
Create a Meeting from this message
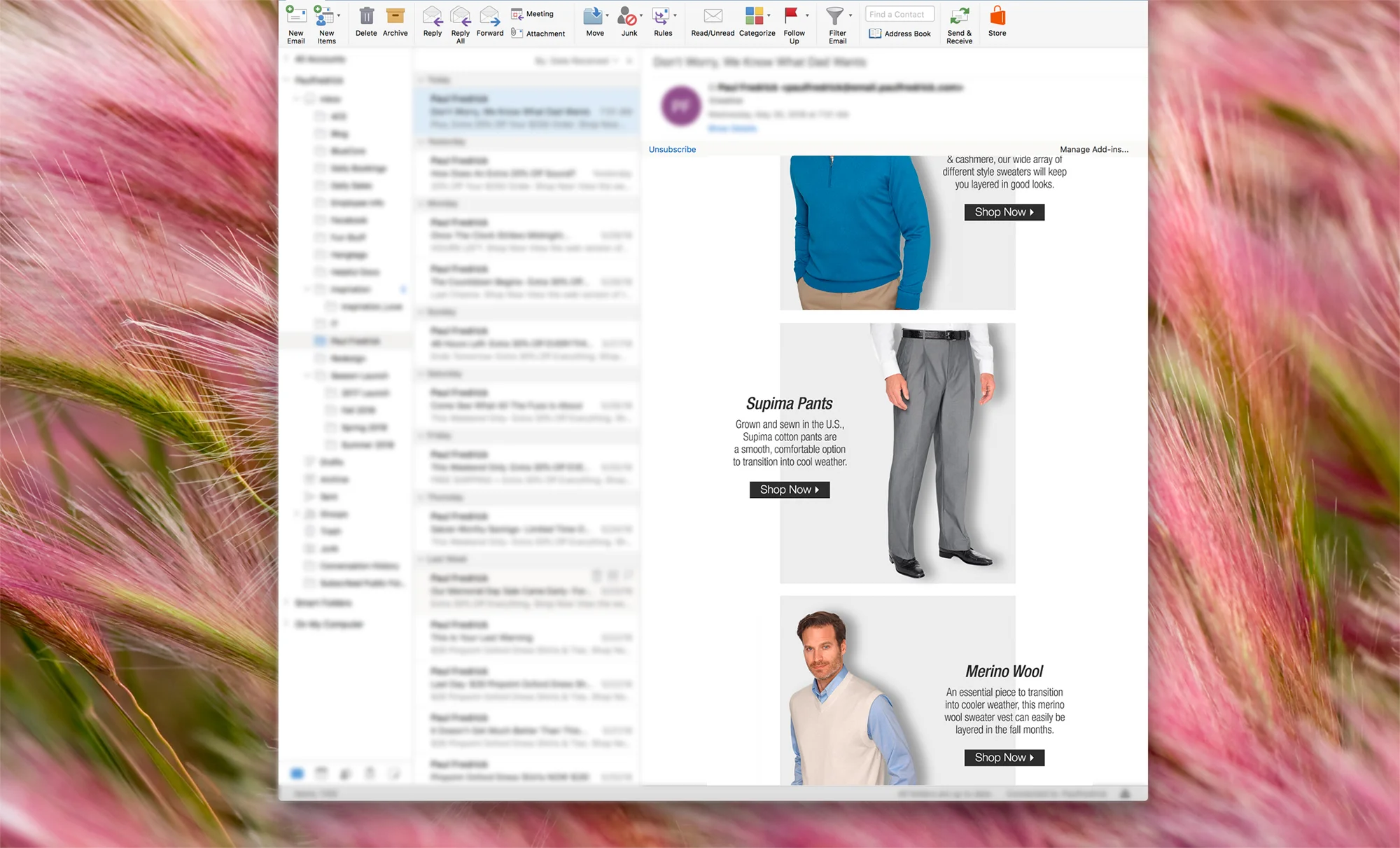[533, 14]
